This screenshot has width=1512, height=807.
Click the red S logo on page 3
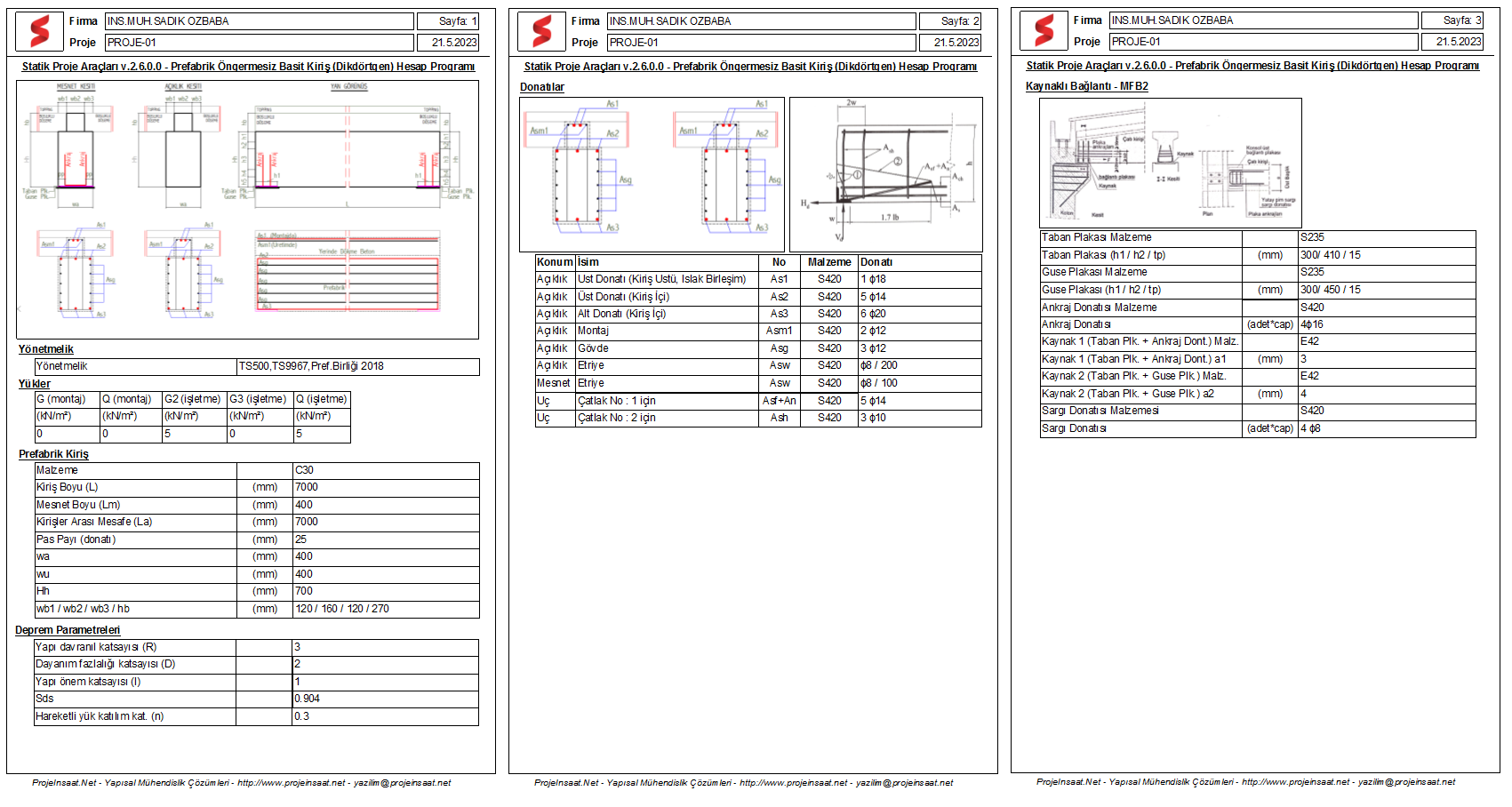[x=1044, y=30]
